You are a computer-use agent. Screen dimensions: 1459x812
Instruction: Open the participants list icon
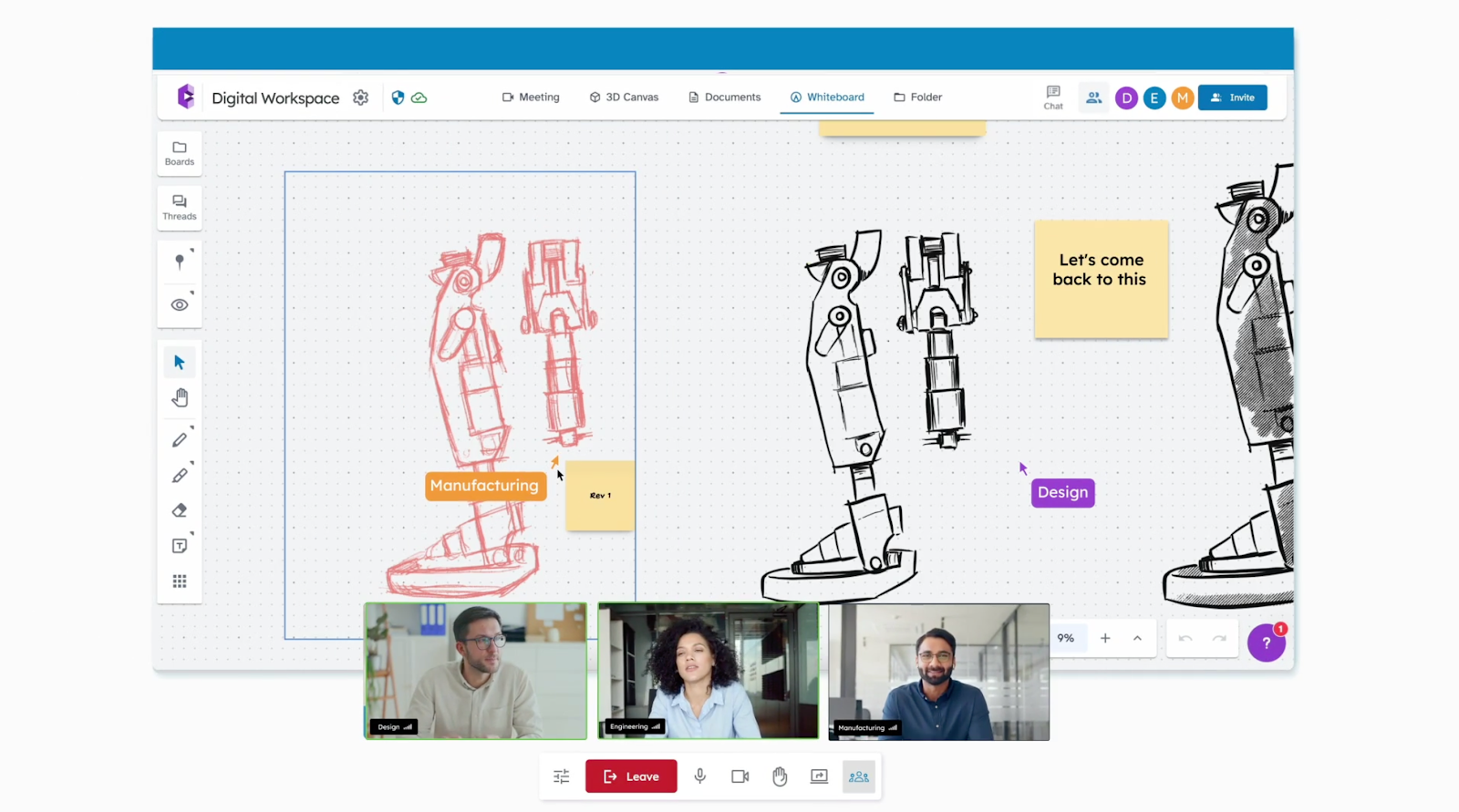[1093, 98]
